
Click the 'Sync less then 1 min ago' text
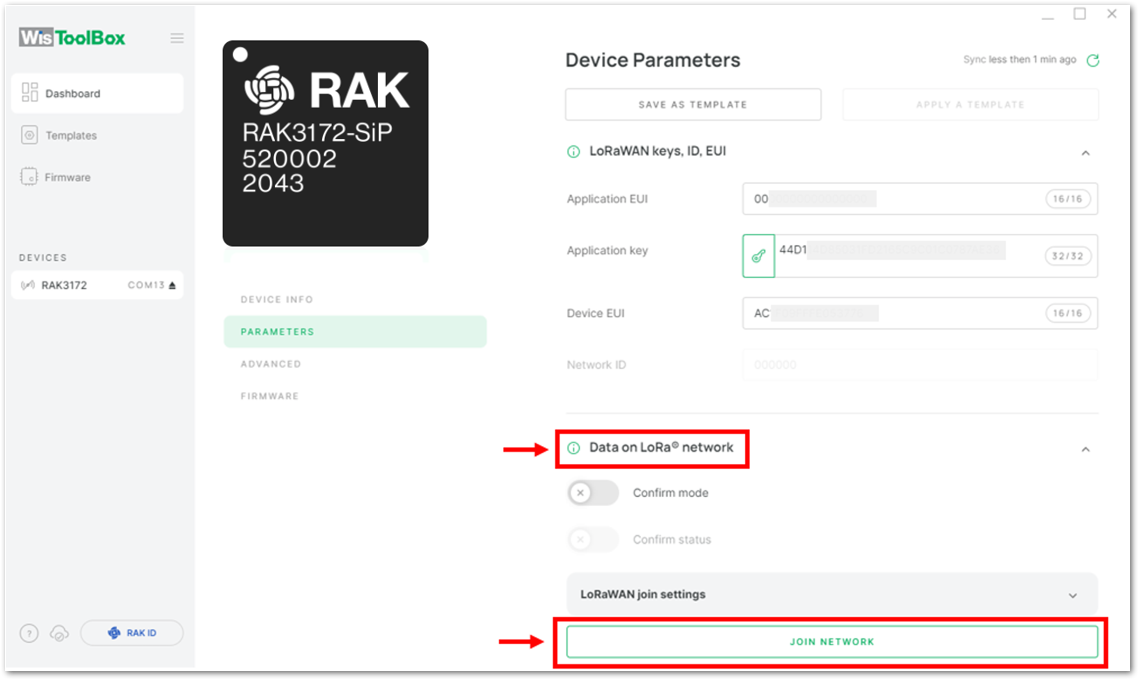(1019, 60)
